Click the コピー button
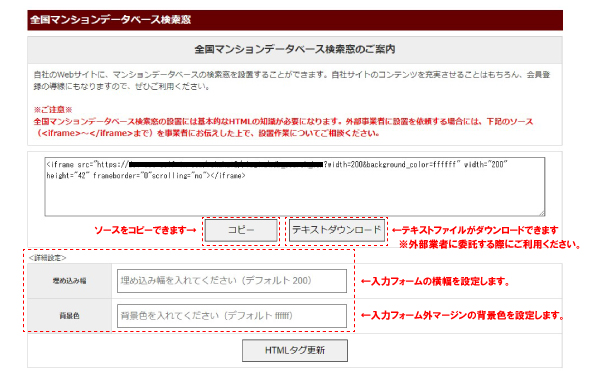 click(x=241, y=230)
